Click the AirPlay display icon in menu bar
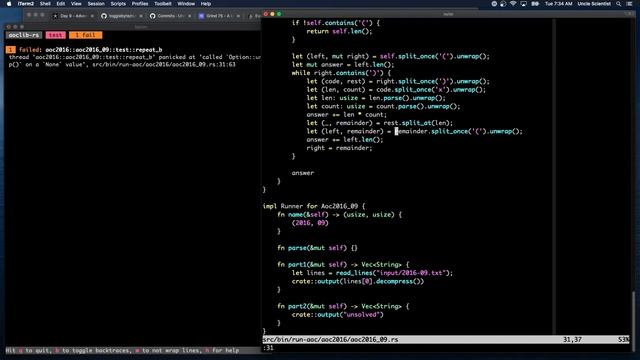Image resolution: width=640 pixels, height=360 pixels. (x=524, y=4)
